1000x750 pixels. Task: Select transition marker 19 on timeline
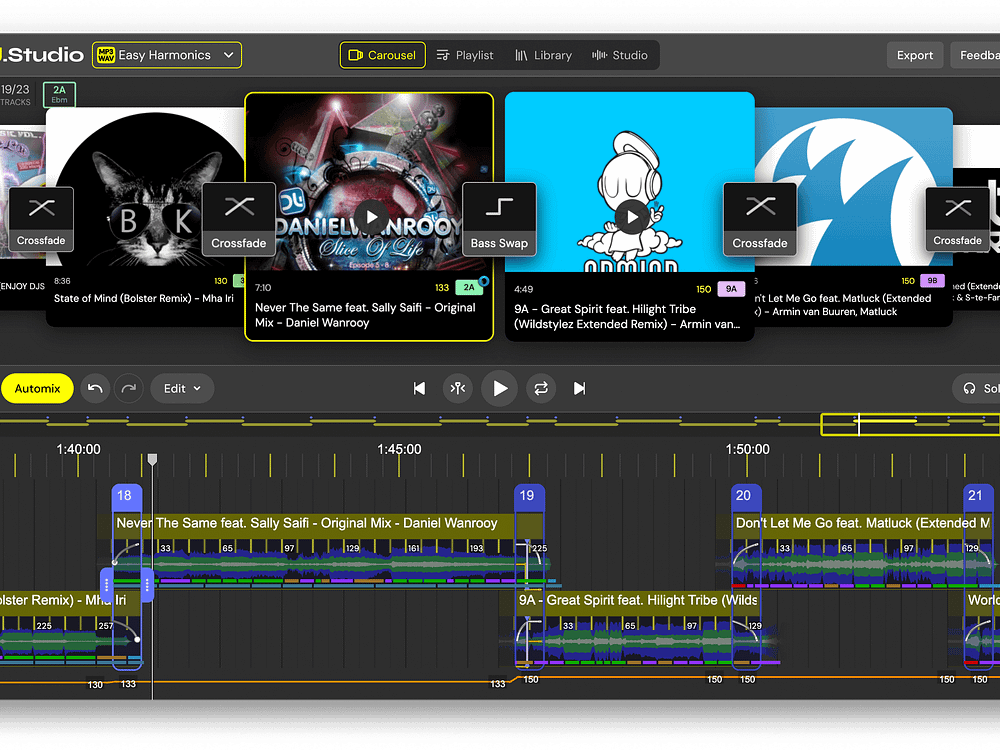click(x=527, y=496)
